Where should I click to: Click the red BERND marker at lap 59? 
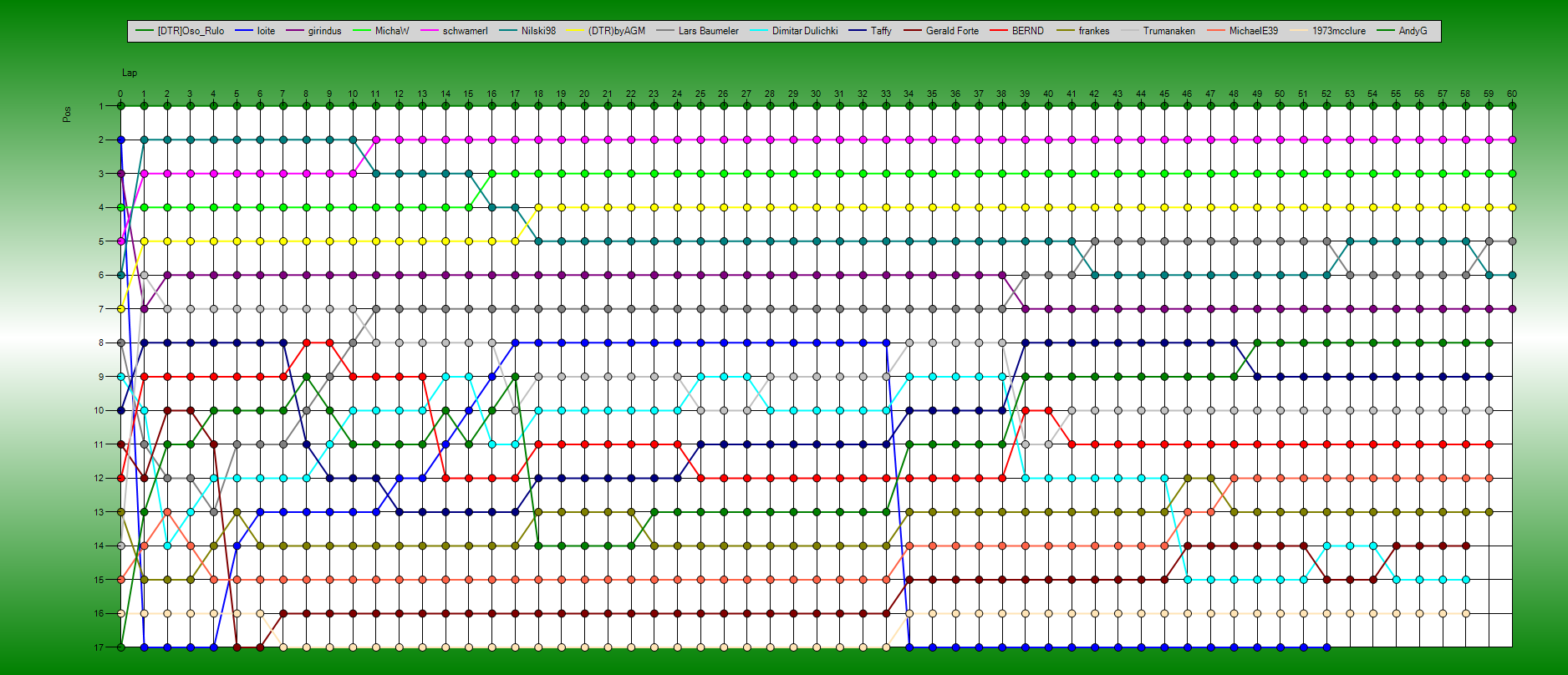click(x=1489, y=444)
